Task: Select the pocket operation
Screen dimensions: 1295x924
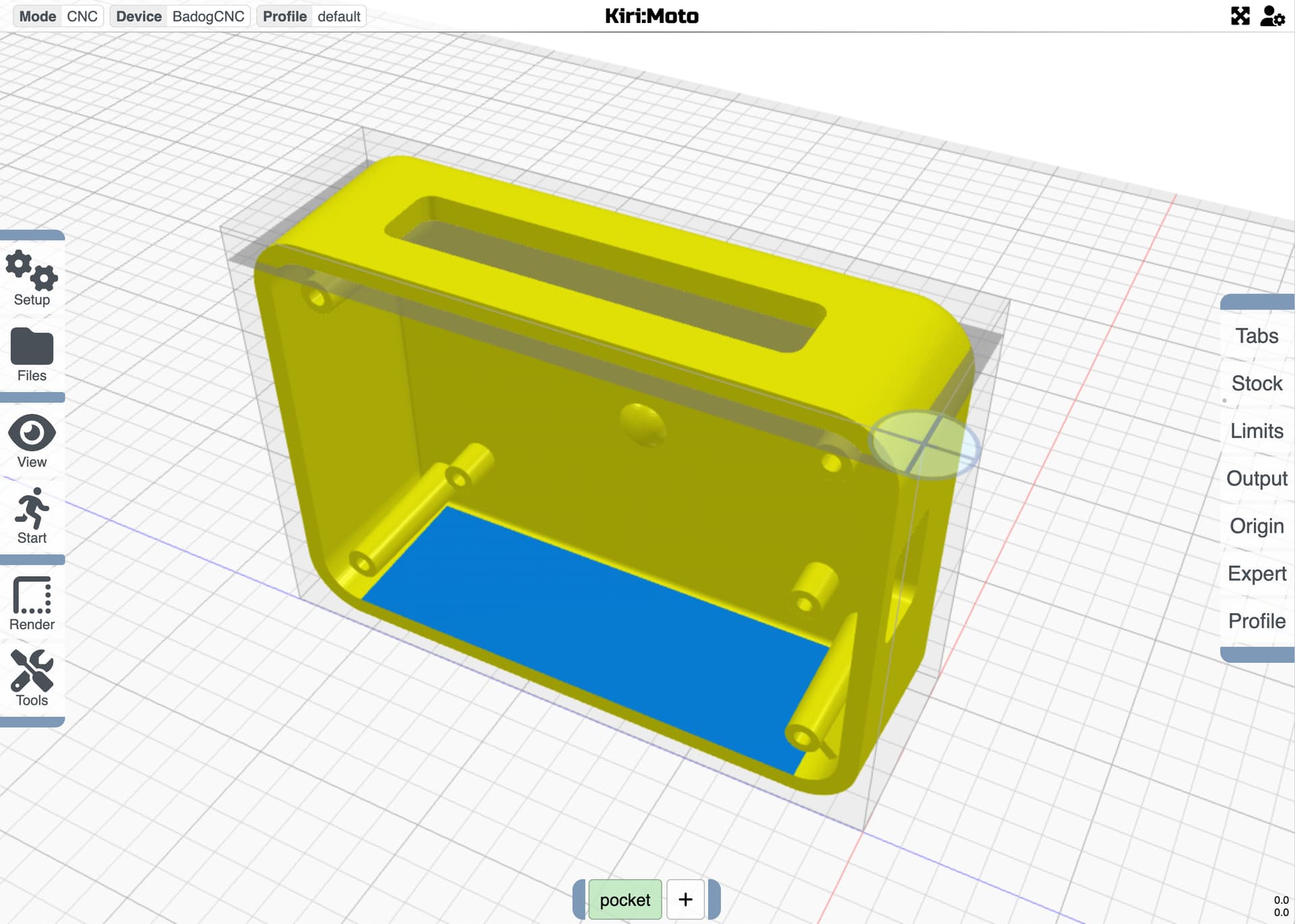Action: coord(625,900)
